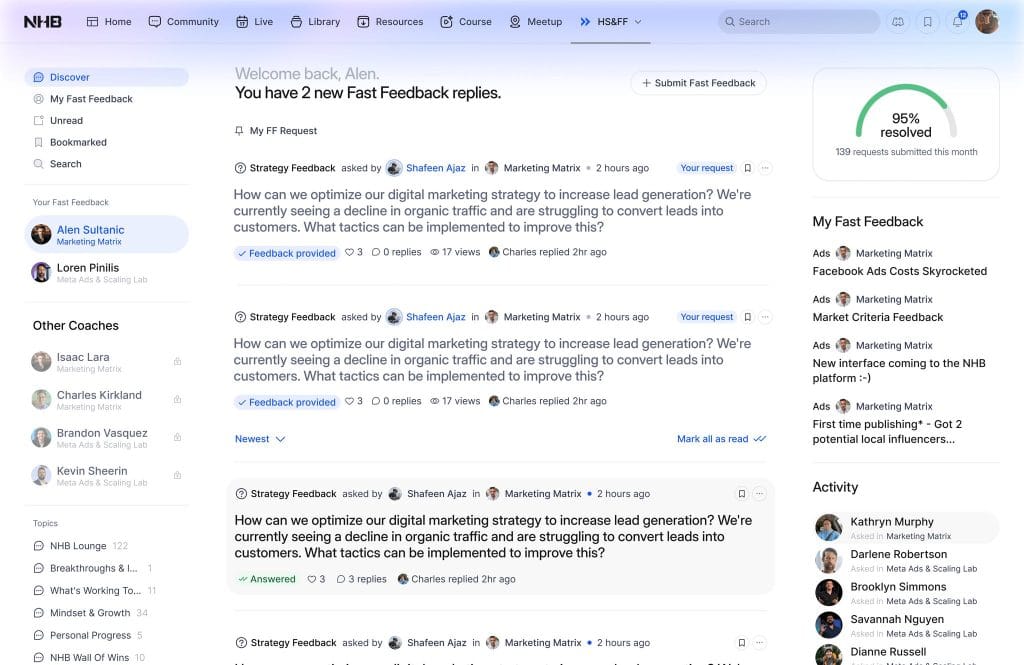The width and height of the screenshot is (1024, 665).
Task: Open the Newest sort dropdown
Action: (260, 439)
